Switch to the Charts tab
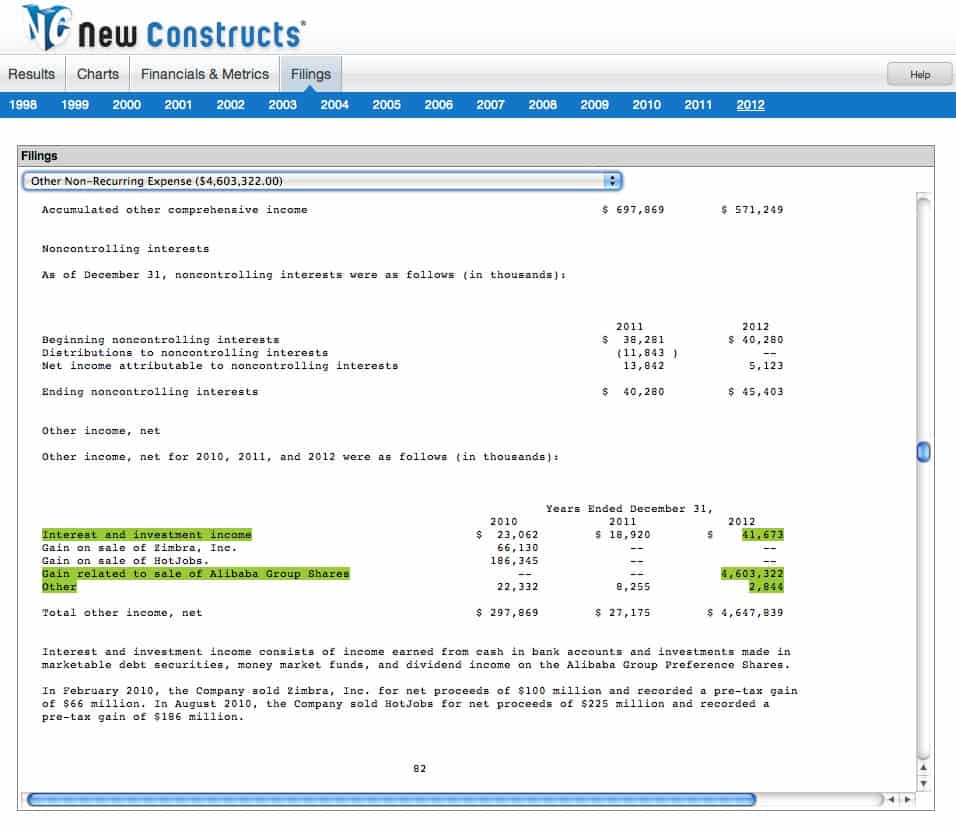The width and height of the screenshot is (956, 834). [98, 74]
